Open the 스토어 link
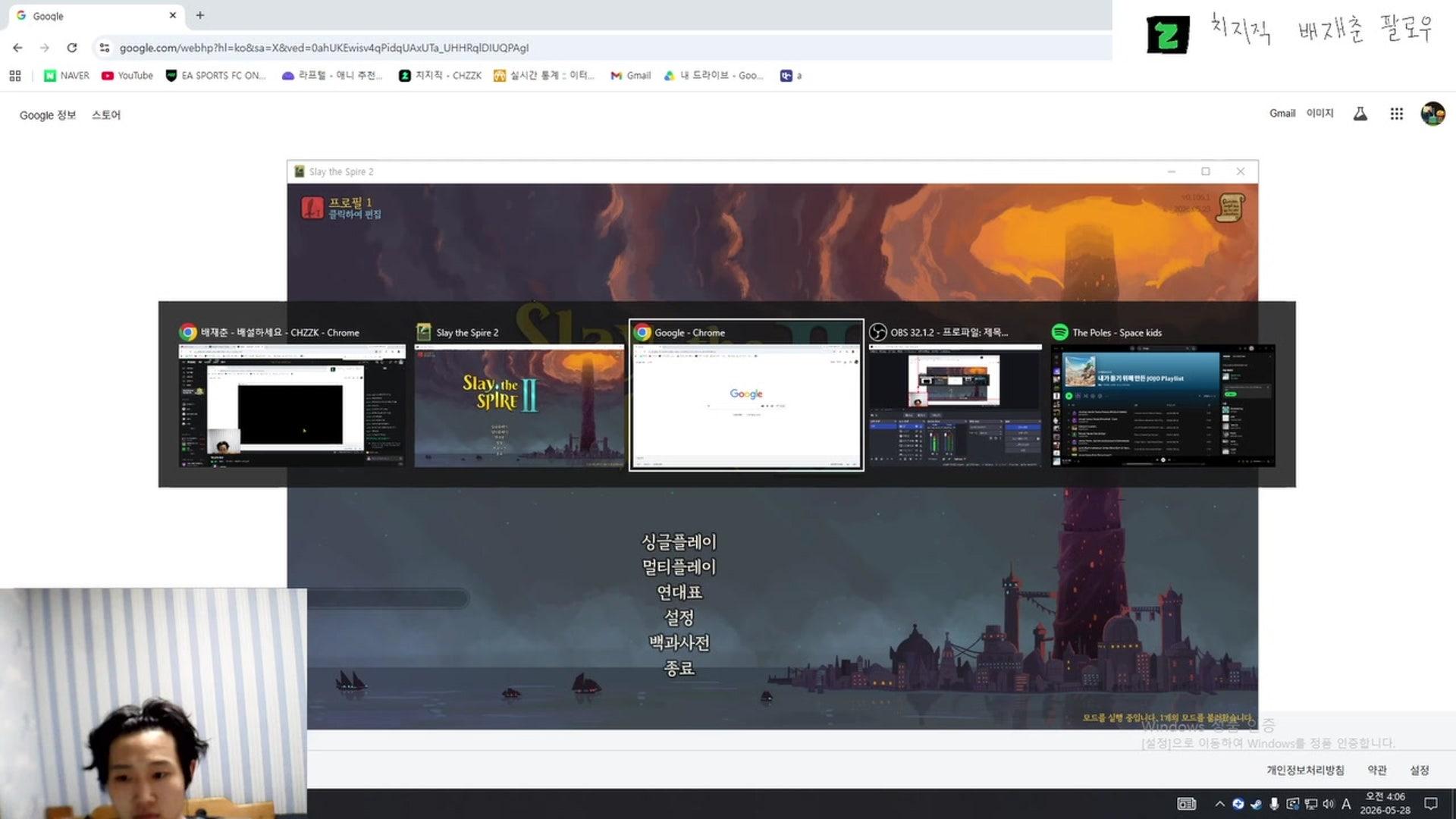Image resolution: width=1456 pixels, height=819 pixels. (x=106, y=115)
